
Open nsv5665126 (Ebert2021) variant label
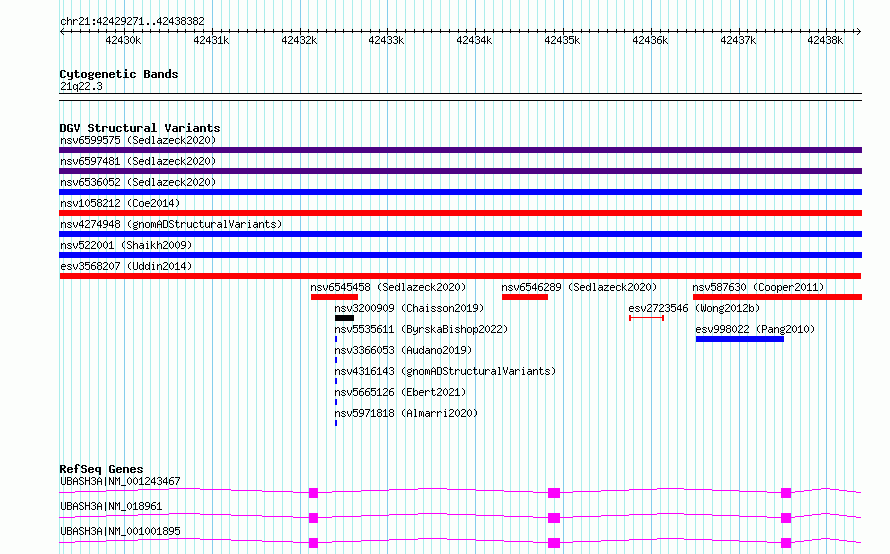pos(400,392)
